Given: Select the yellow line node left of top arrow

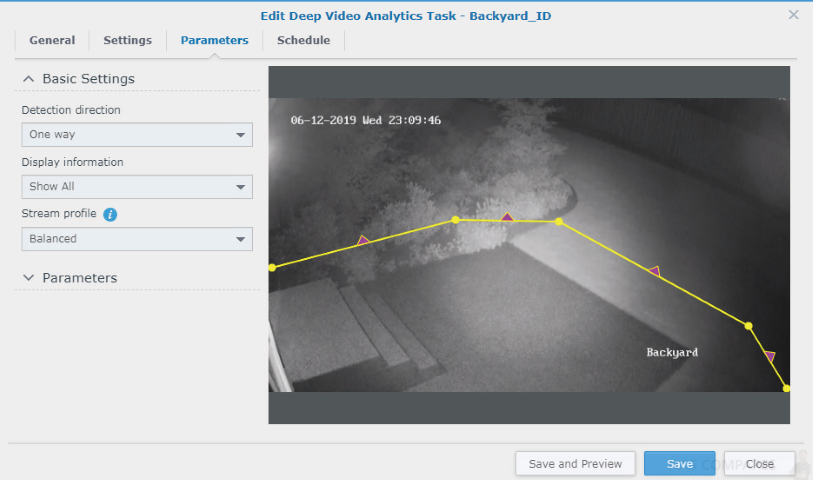Looking at the screenshot, I should coord(455,220).
